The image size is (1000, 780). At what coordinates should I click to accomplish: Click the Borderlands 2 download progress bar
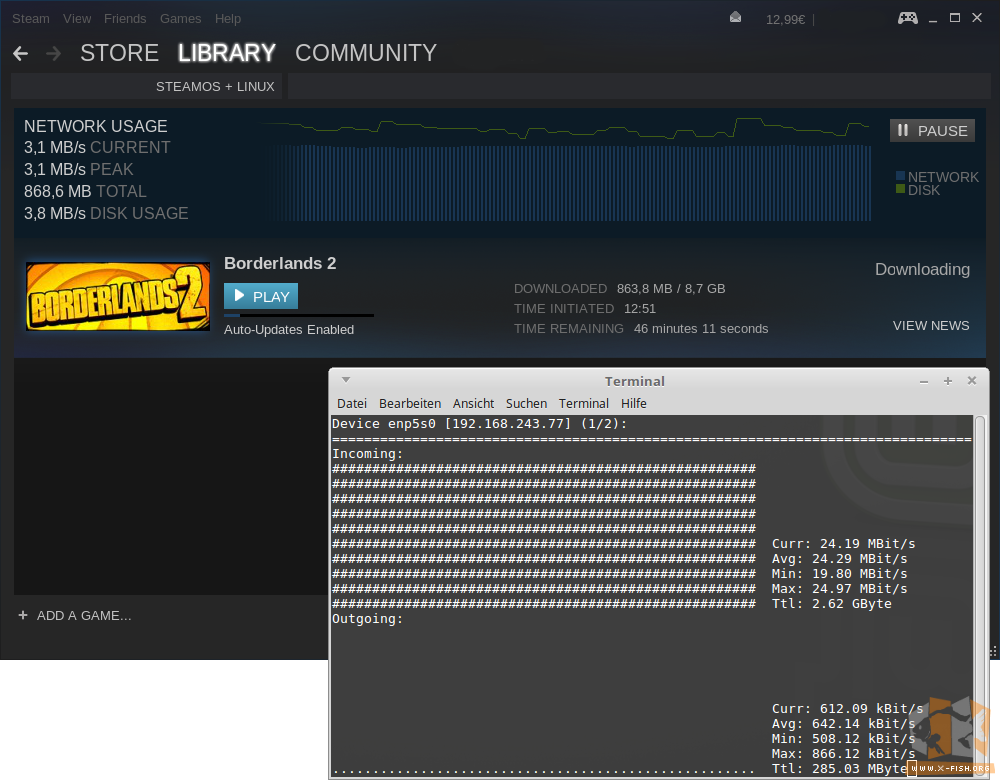coord(298,315)
